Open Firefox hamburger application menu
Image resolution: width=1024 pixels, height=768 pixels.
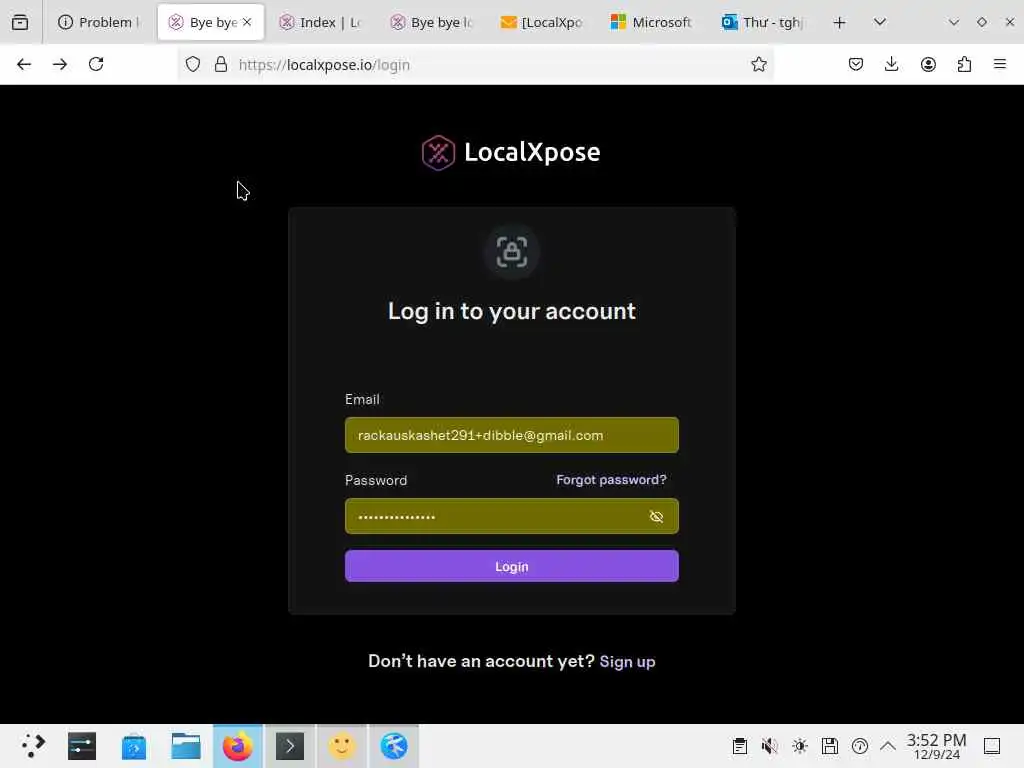point(1000,64)
